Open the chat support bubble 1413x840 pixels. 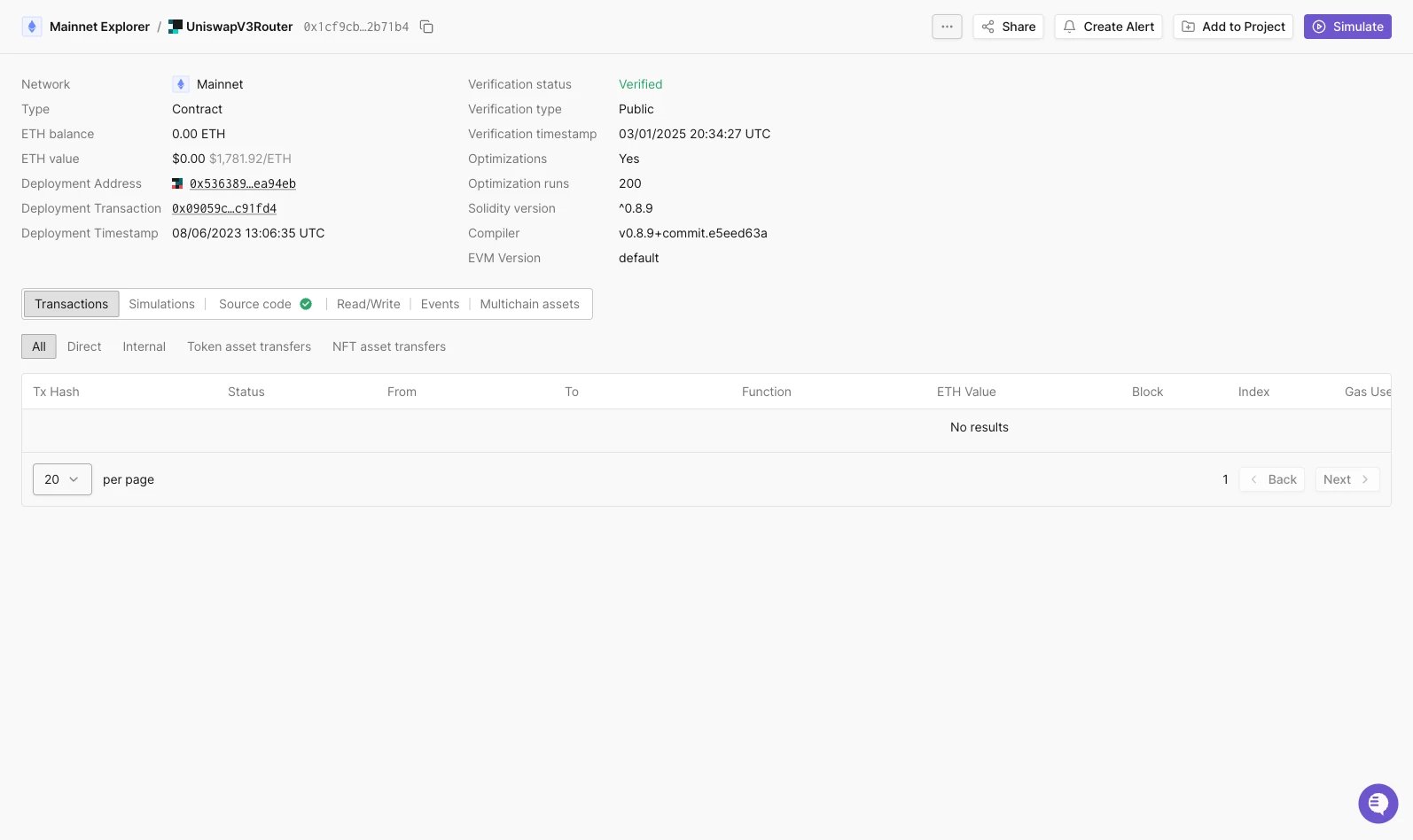1378,804
